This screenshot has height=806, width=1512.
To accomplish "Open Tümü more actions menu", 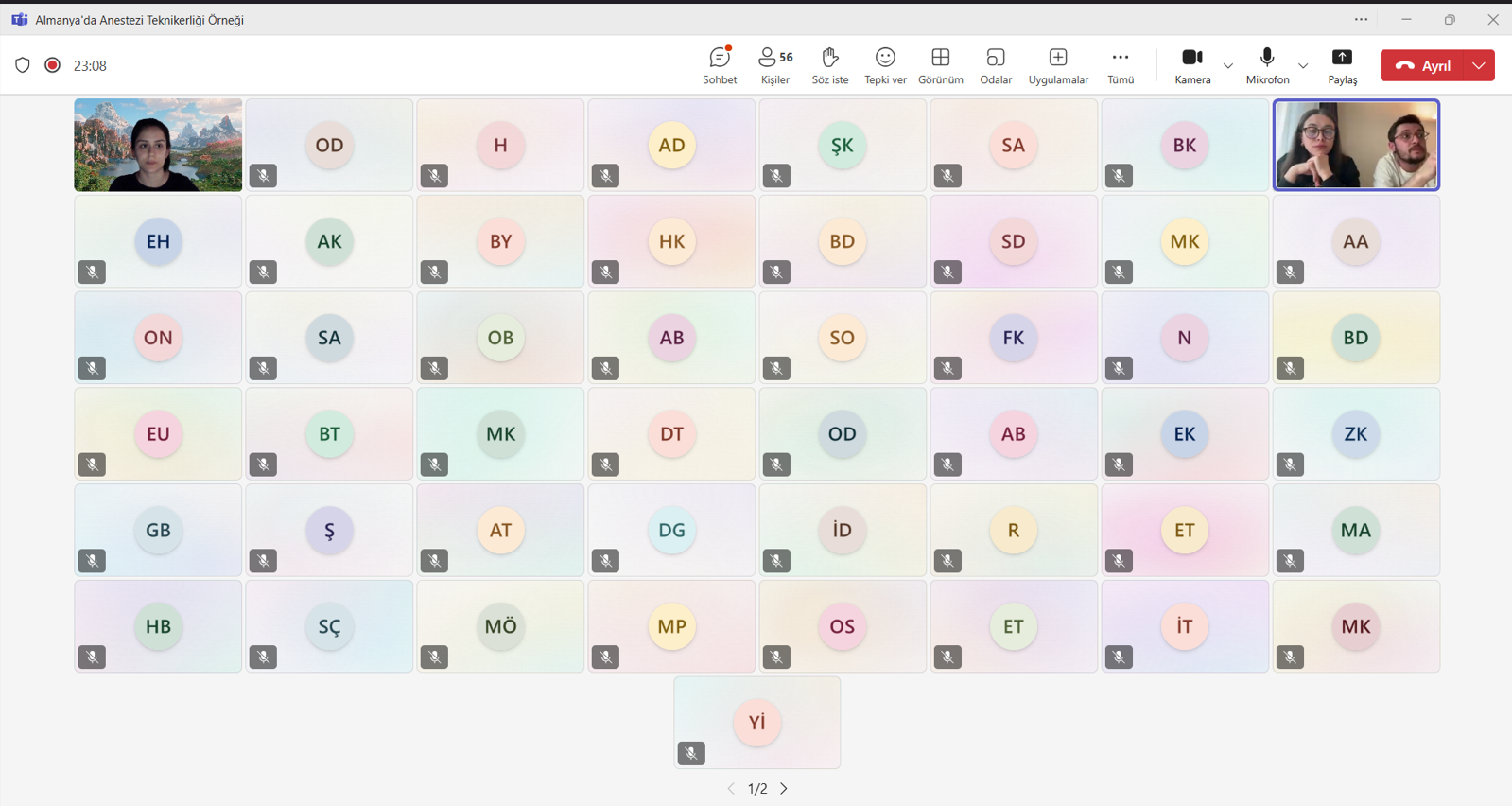I will pos(1121,65).
